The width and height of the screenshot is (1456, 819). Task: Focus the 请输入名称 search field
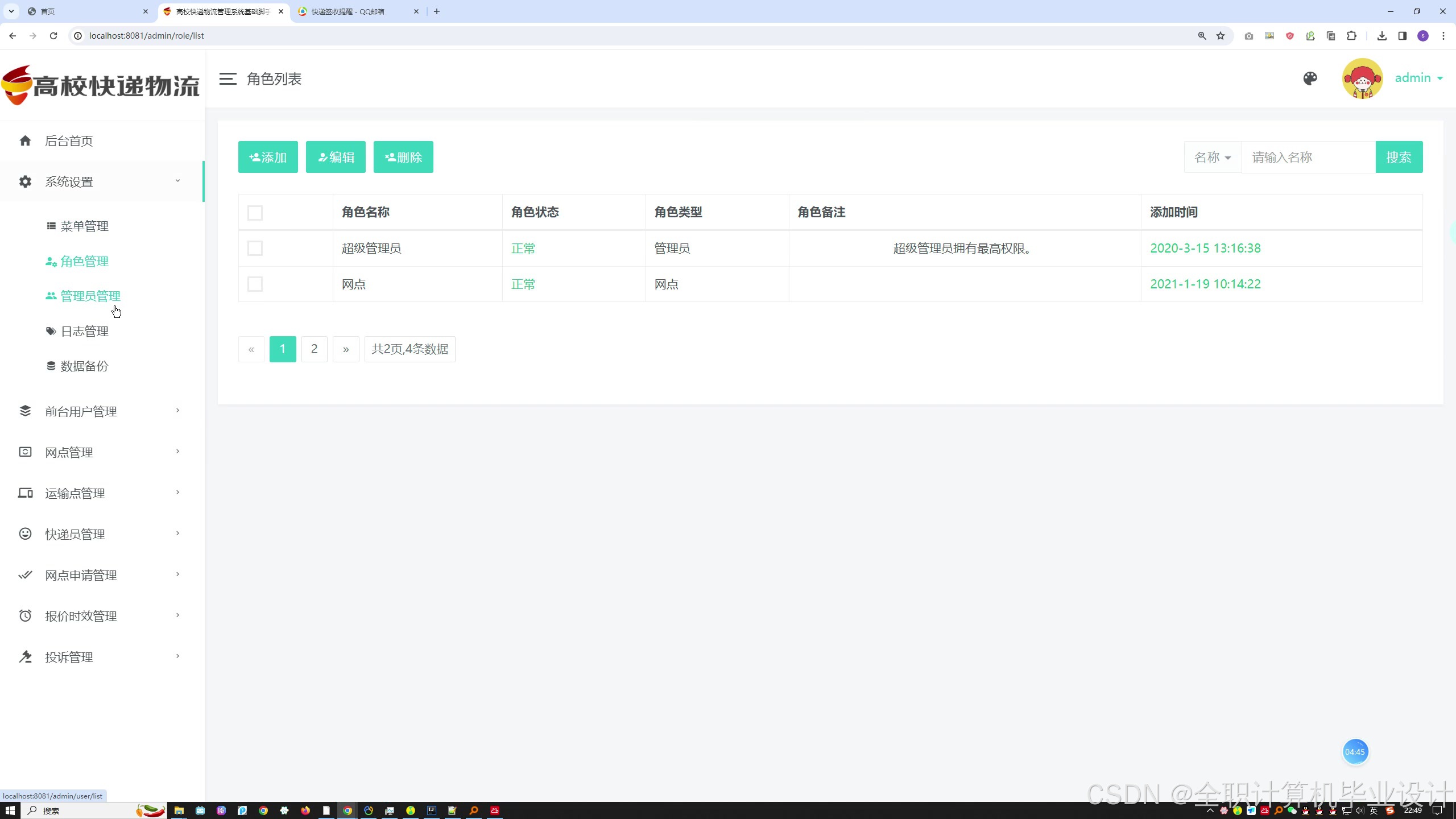(x=1308, y=158)
